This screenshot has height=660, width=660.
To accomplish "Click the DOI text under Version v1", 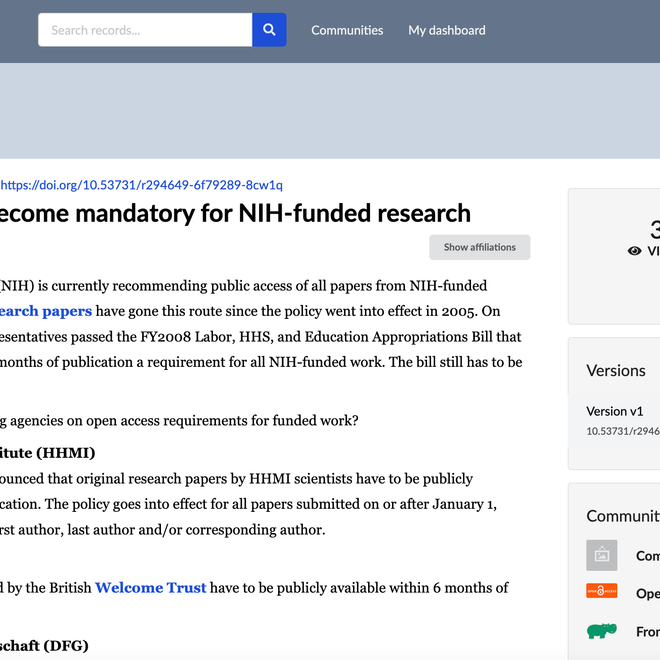I will tap(623, 431).
